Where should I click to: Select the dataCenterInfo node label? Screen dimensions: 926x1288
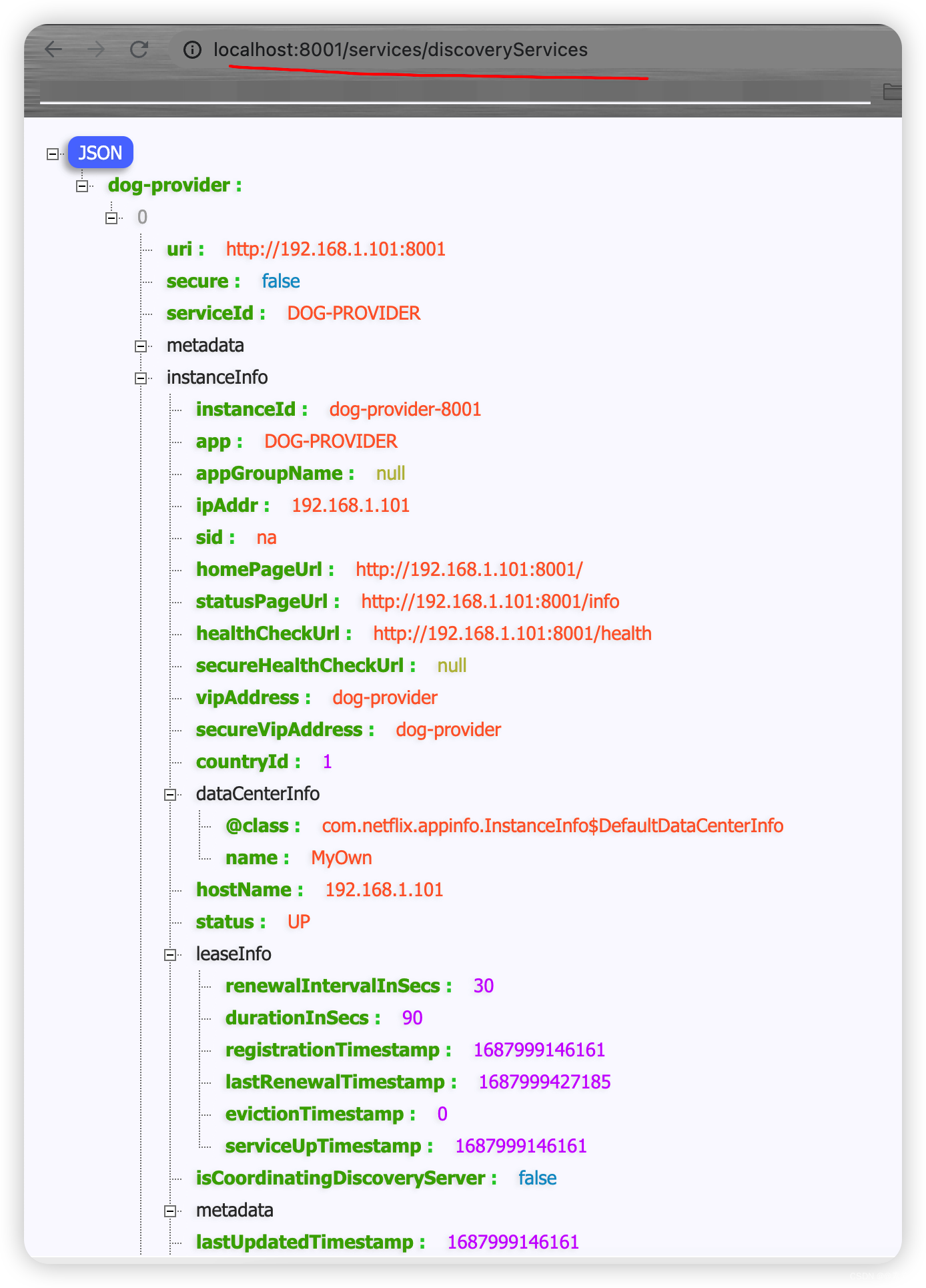[x=258, y=793]
